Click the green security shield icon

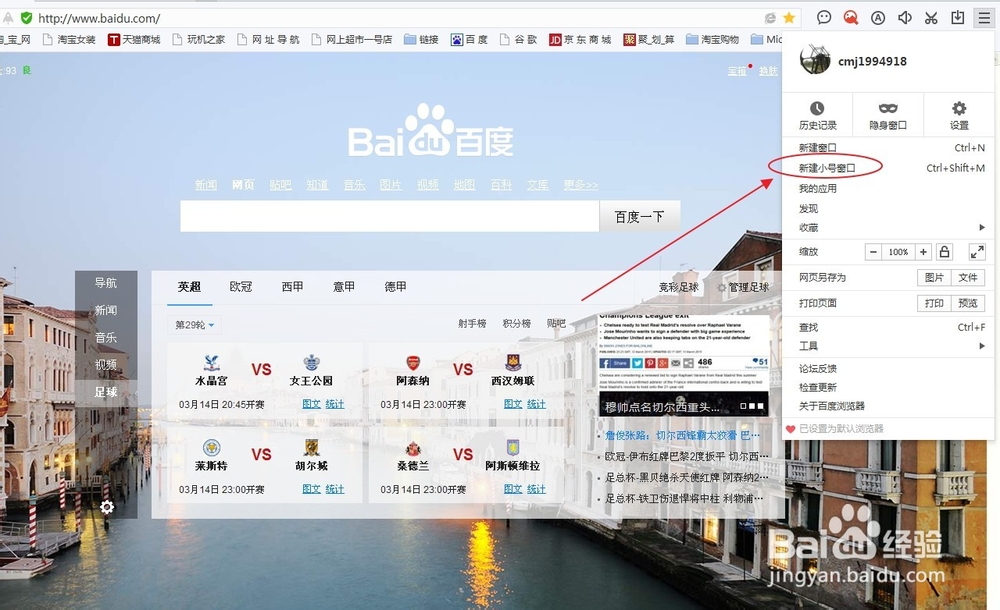(26, 18)
